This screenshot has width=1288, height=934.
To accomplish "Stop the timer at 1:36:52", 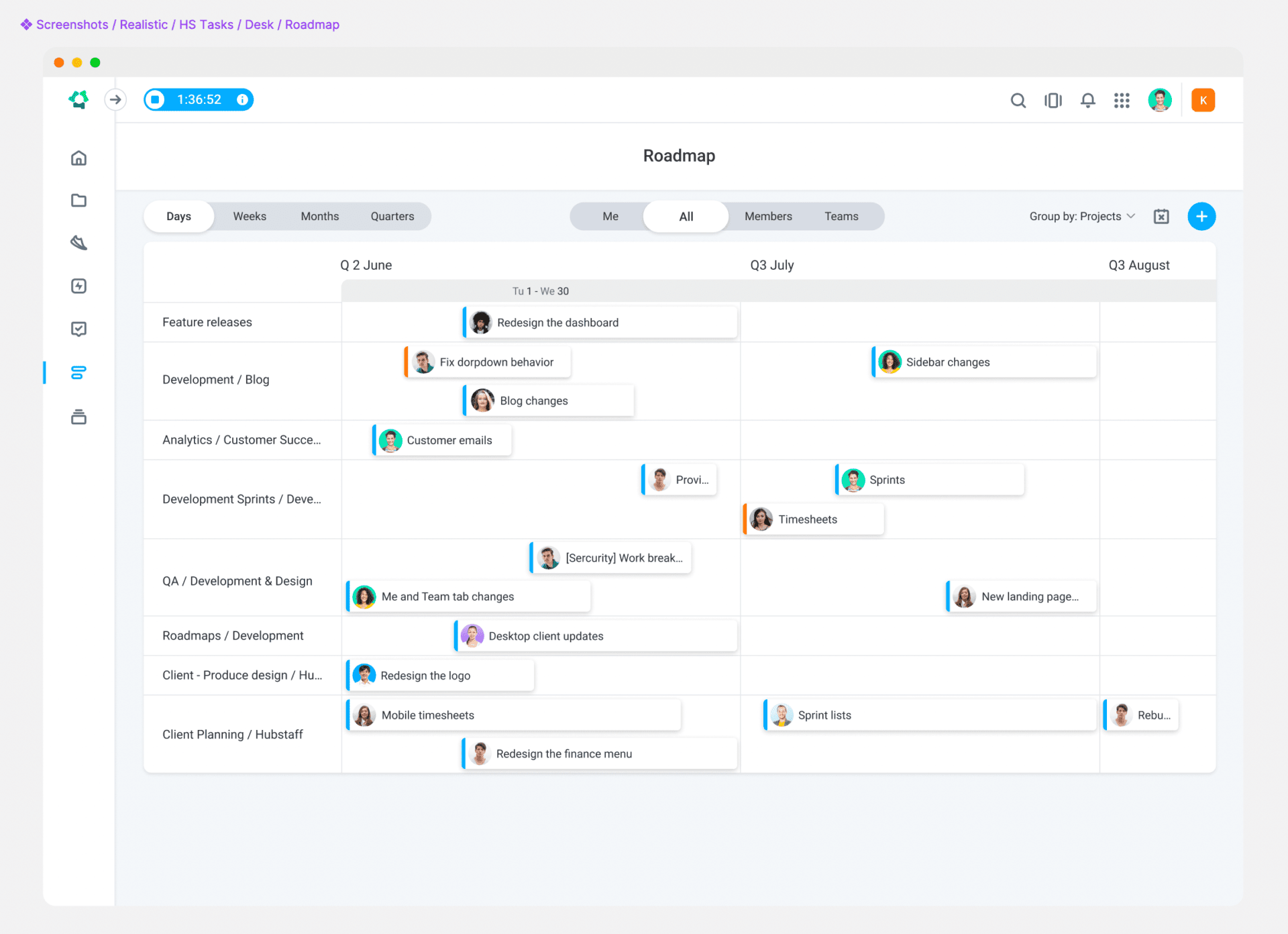I will 156,99.
